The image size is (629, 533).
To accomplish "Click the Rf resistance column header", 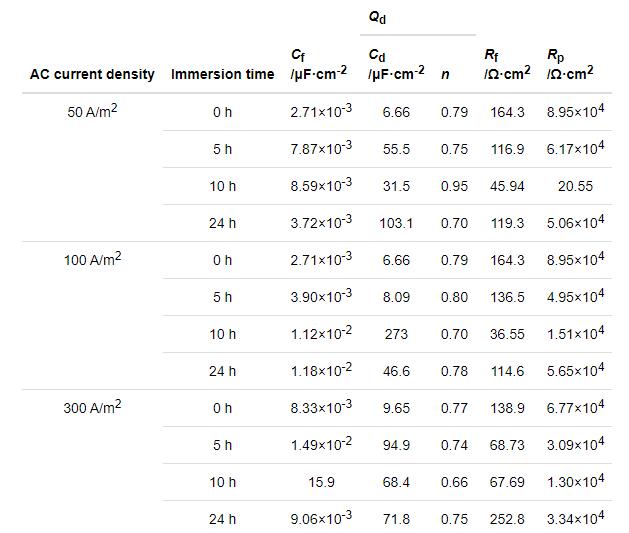I will click(506, 64).
